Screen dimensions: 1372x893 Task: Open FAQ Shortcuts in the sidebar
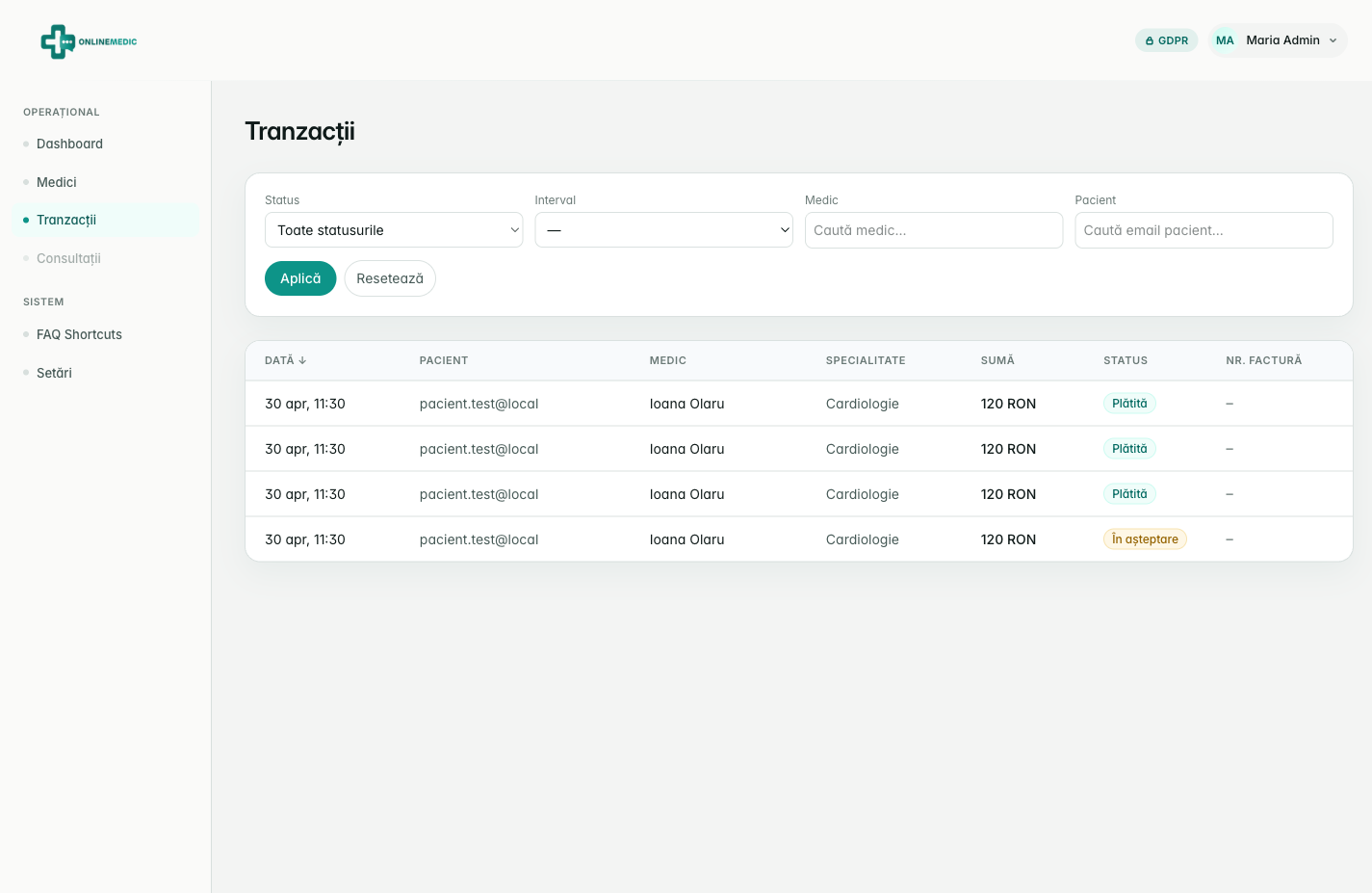click(x=79, y=334)
